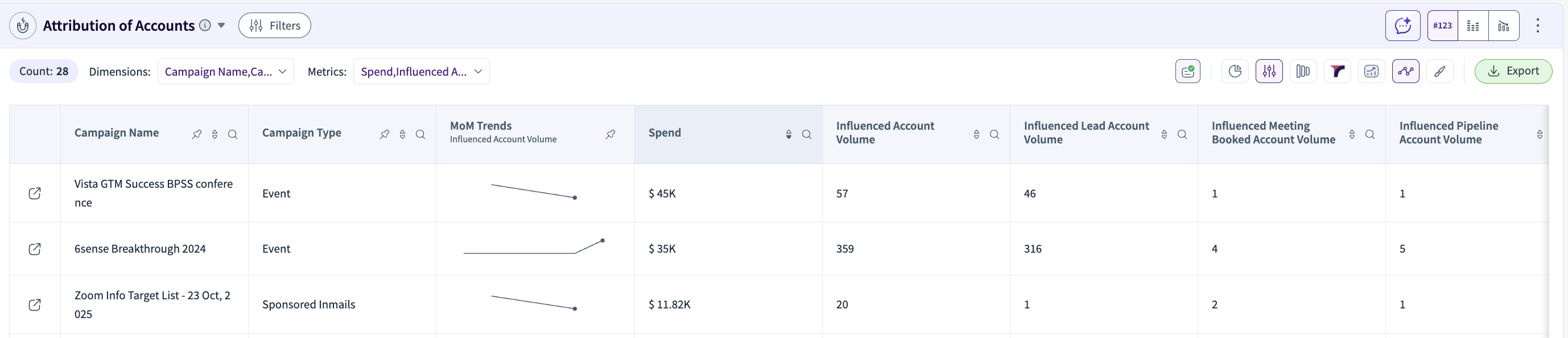
Task: Open external link for 6sense Breakthrough 2024
Action: pos(35,249)
